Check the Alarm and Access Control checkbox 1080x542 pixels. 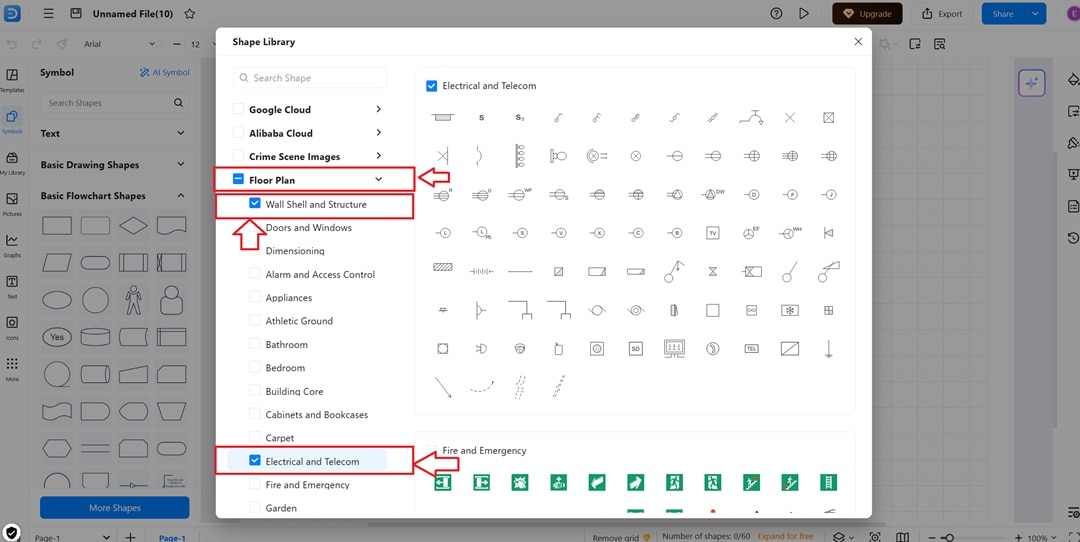[255, 274]
